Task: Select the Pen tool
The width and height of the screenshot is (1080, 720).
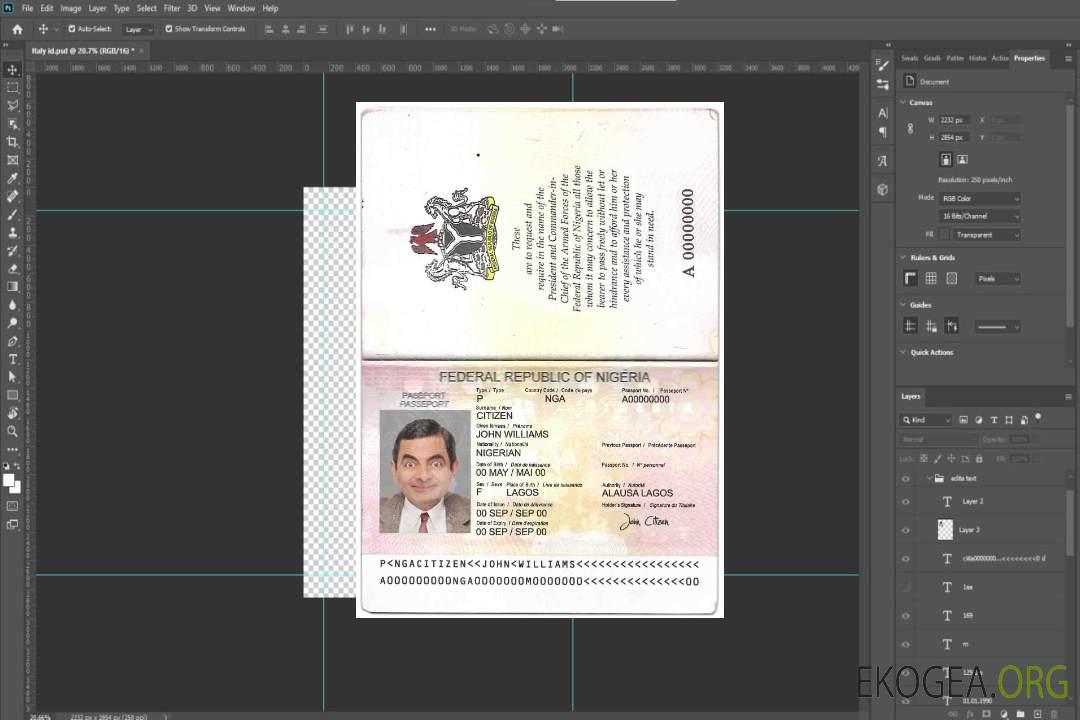Action: 12,341
